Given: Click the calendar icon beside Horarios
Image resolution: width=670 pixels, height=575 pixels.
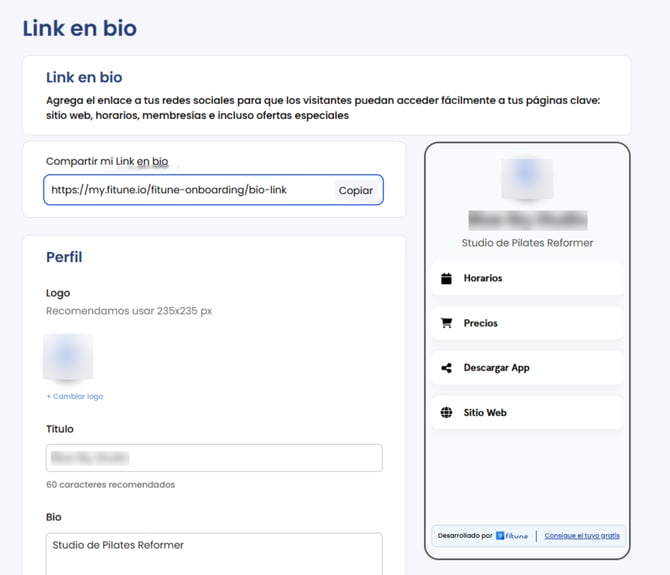Looking at the screenshot, I should tap(446, 279).
